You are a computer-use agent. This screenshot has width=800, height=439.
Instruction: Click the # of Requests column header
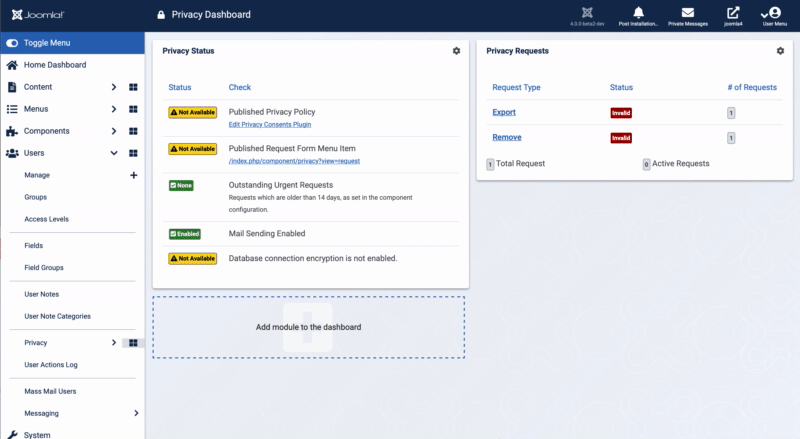(x=752, y=87)
